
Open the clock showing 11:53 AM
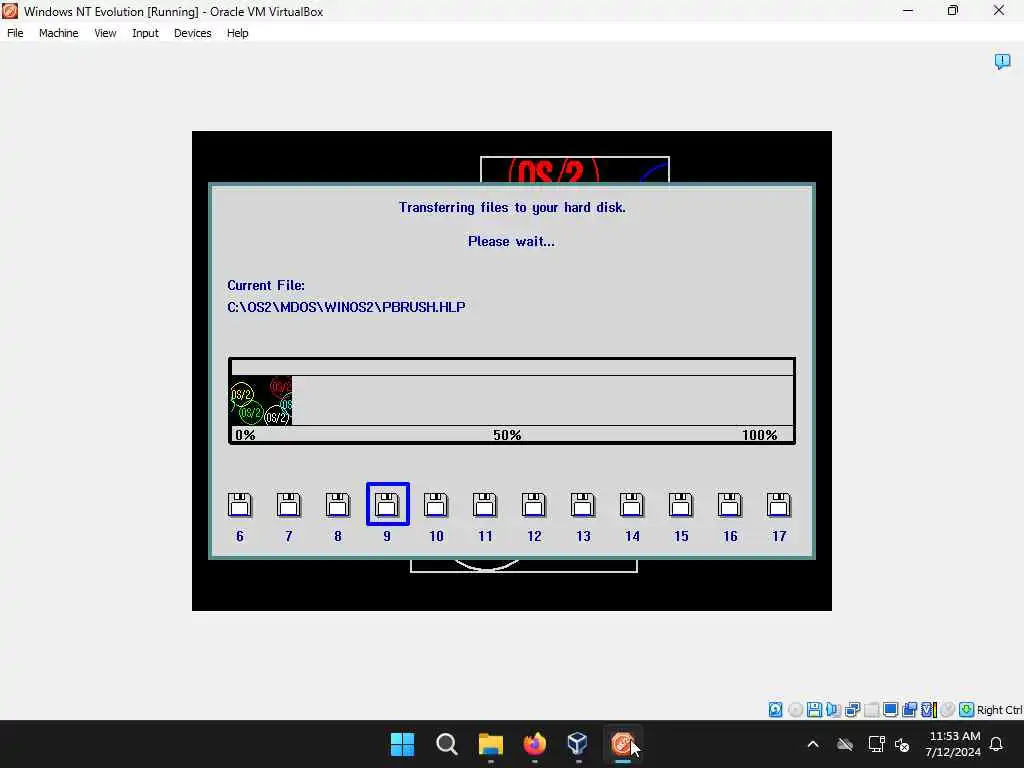tap(953, 744)
